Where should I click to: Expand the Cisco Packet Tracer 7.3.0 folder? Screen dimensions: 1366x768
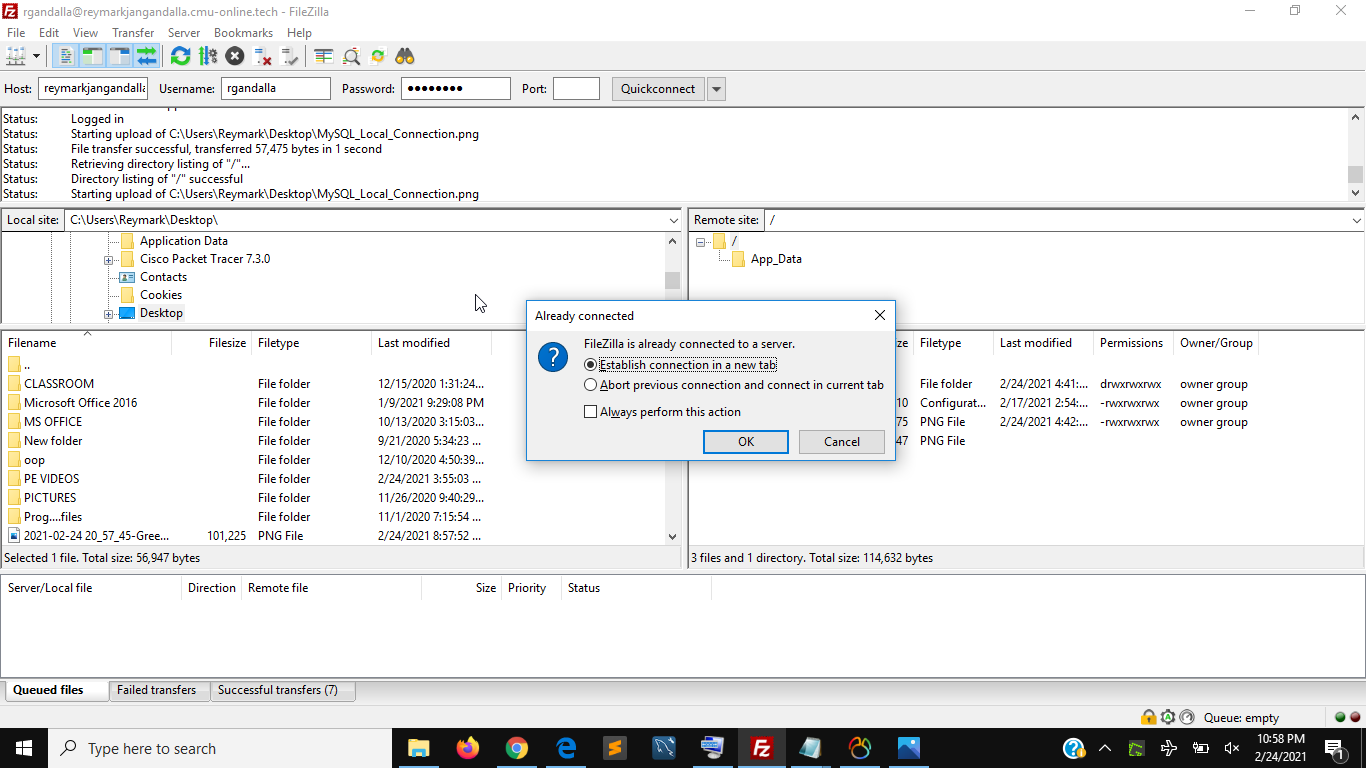tap(108, 260)
